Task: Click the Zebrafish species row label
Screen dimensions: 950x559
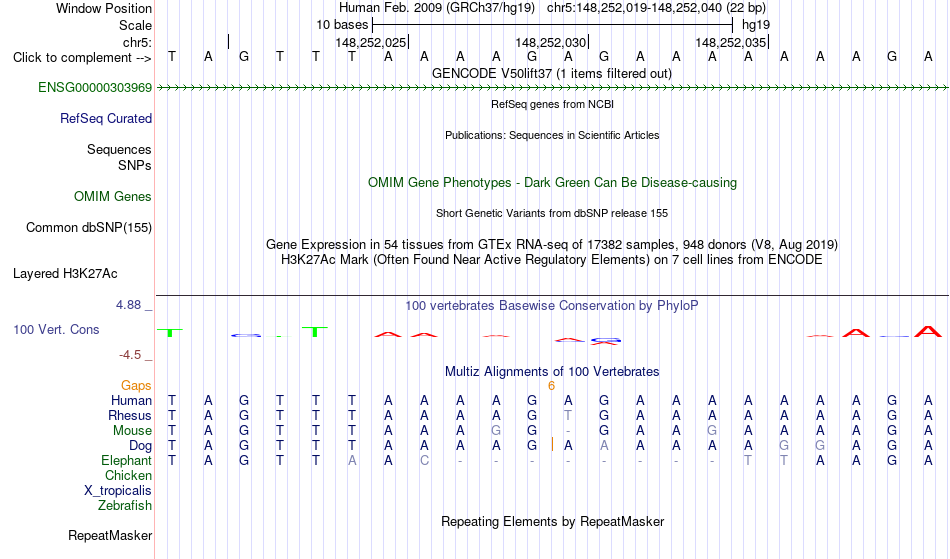Action: (x=125, y=506)
